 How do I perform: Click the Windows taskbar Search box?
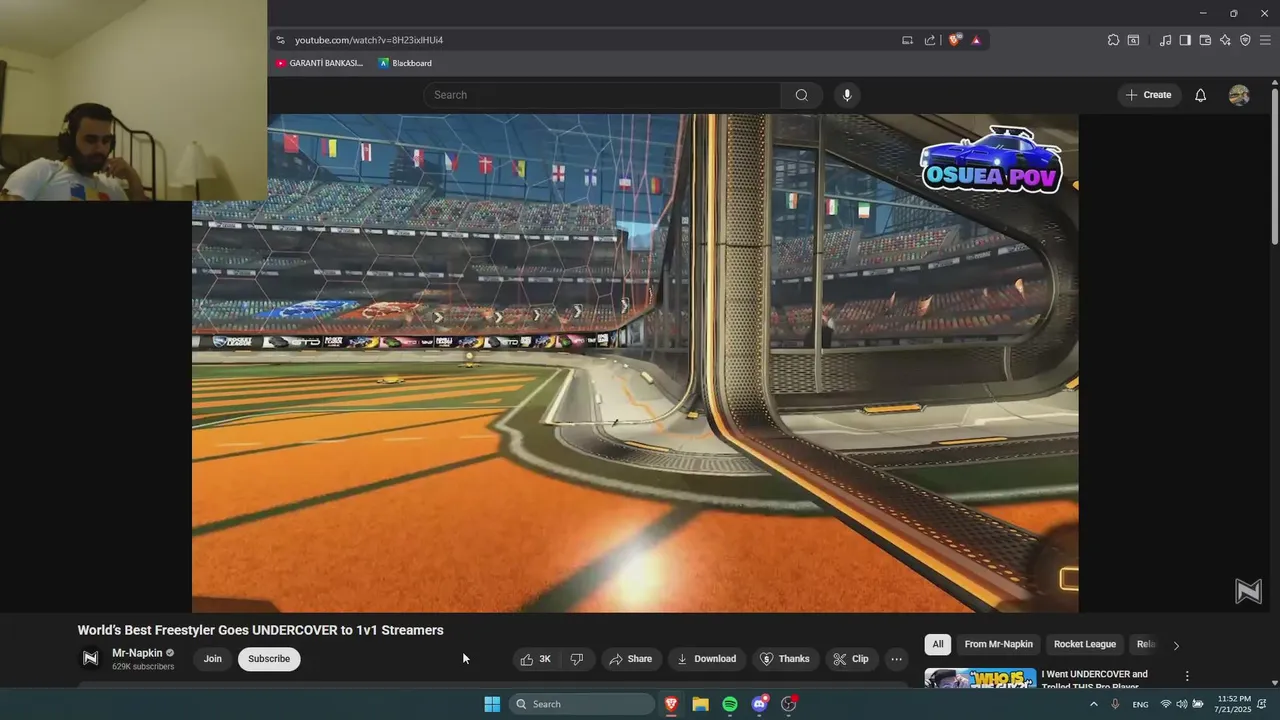(583, 704)
